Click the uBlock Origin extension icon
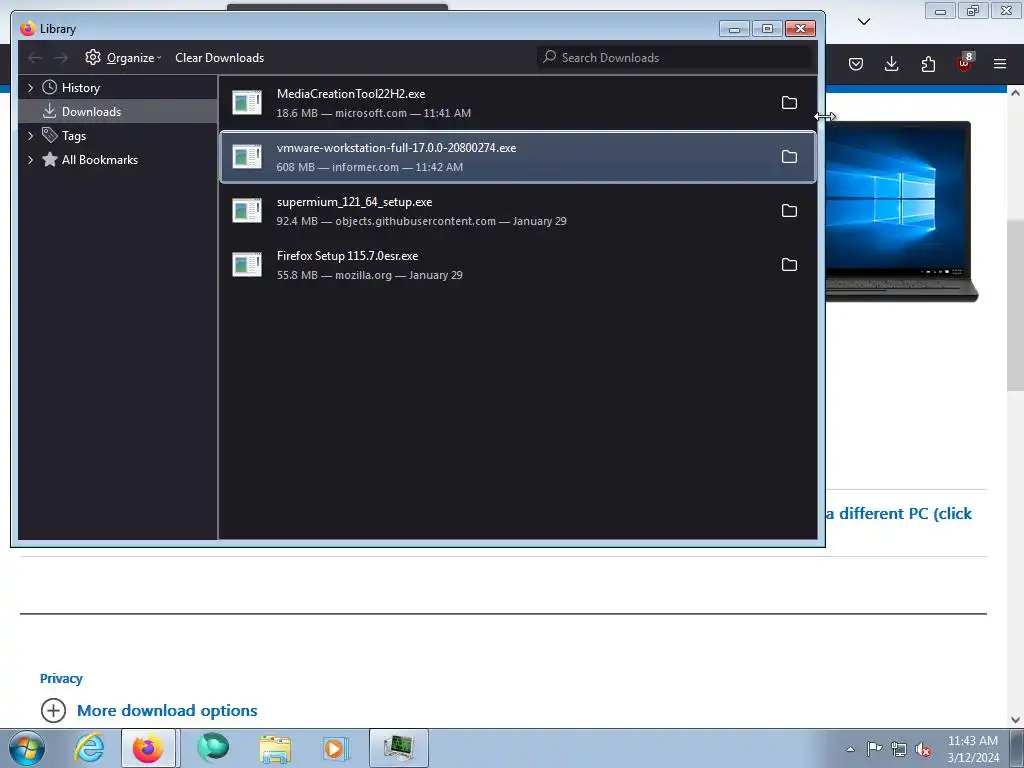Viewport: 1024px width, 768px height. [965, 63]
